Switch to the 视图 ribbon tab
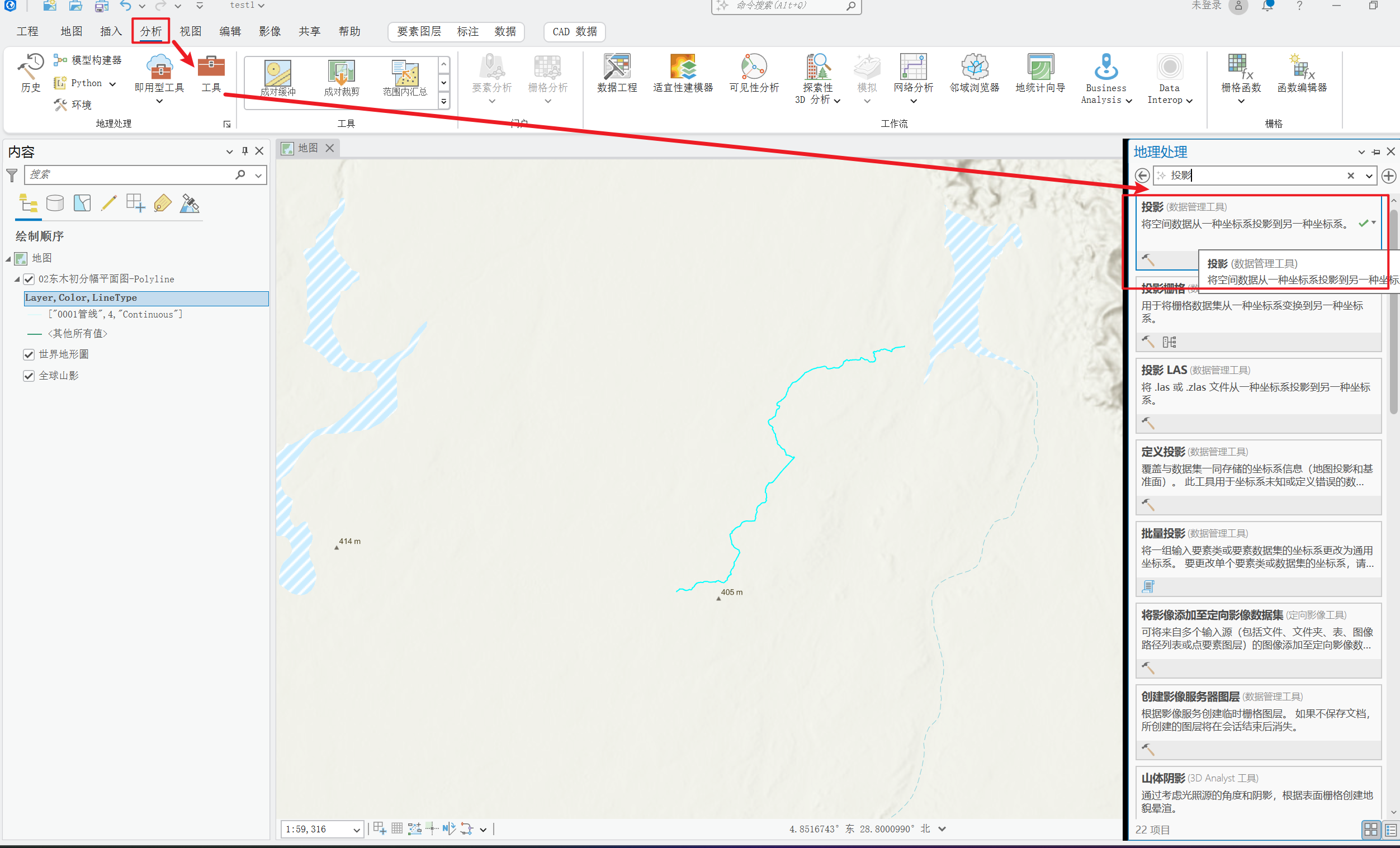The height and width of the screenshot is (848, 1400). point(190,31)
